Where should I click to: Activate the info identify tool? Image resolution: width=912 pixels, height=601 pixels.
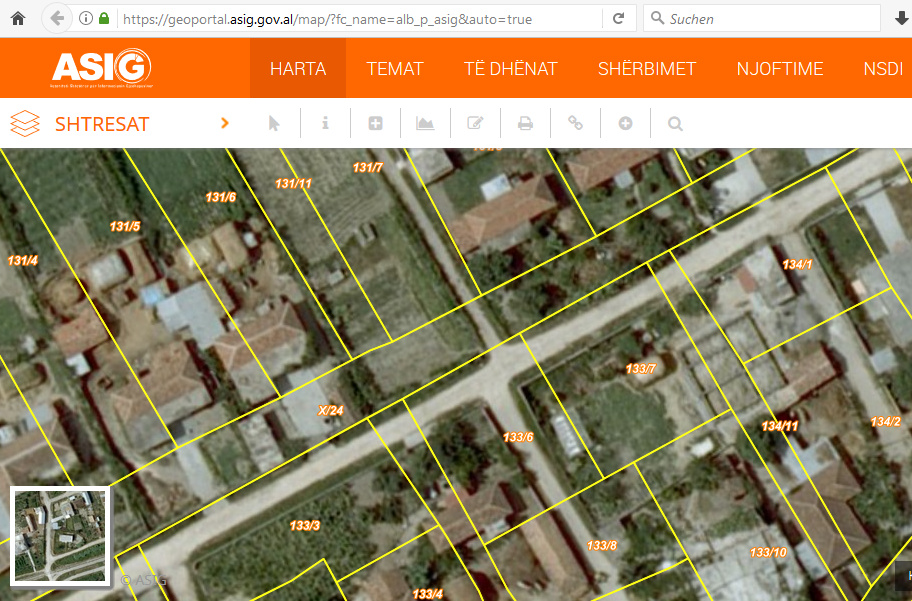[x=325, y=124]
